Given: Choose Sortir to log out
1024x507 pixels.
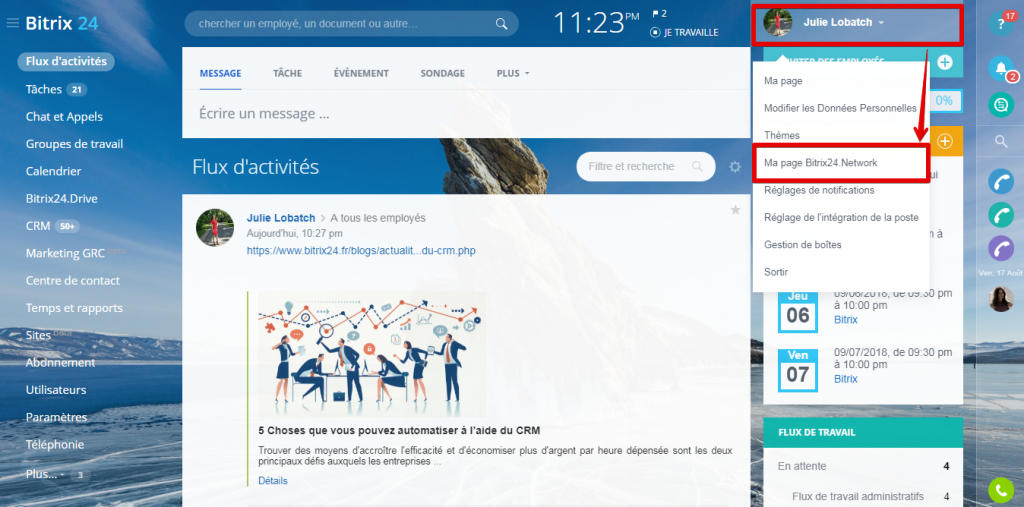Looking at the screenshot, I should [776, 272].
